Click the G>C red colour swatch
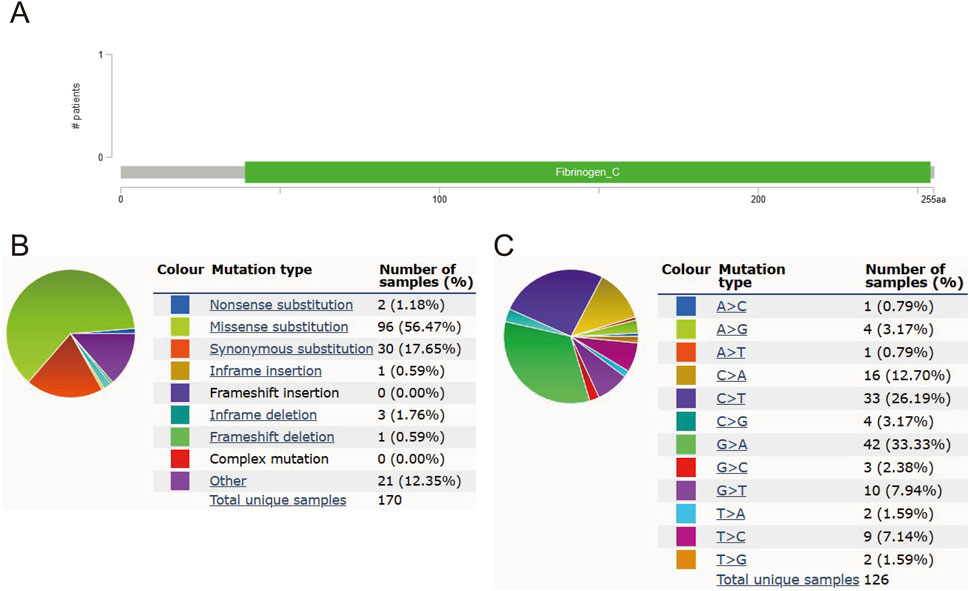The width and height of the screenshot is (969, 591). tap(686, 467)
